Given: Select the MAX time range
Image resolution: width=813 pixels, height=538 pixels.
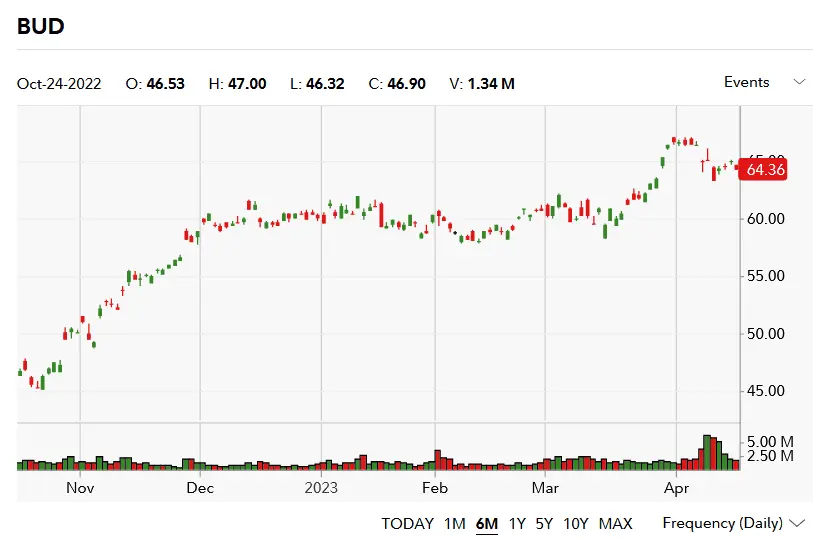Looking at the screenshot, I should [x=615, y=523].
